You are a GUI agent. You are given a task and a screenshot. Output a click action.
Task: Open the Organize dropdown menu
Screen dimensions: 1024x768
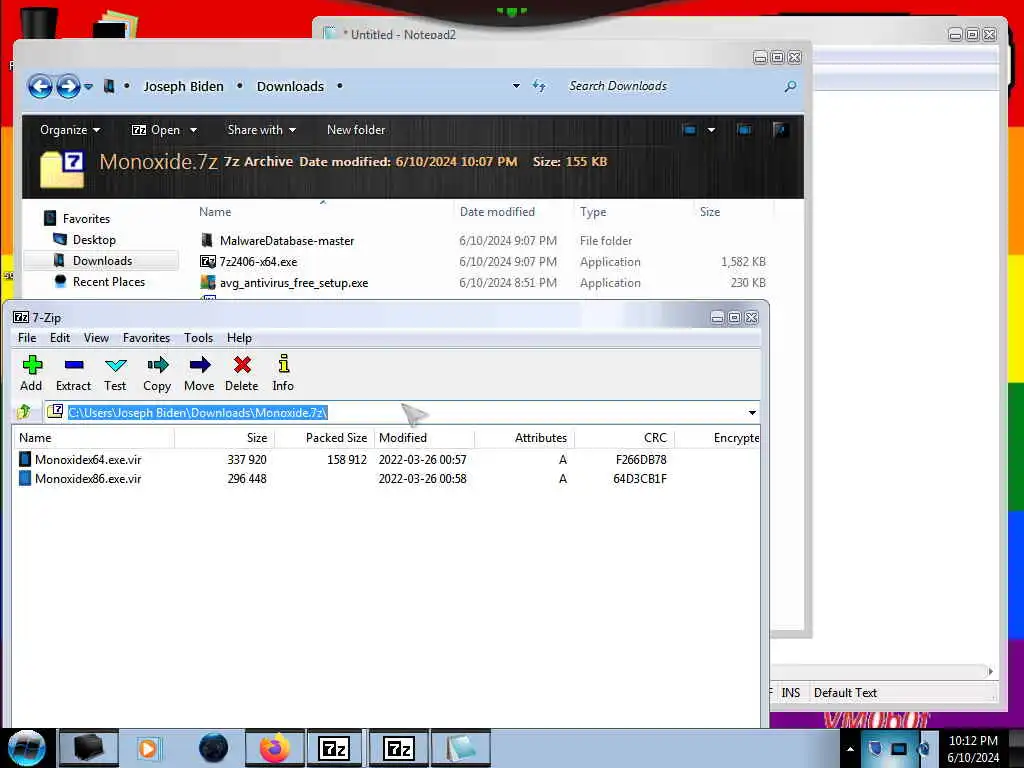click(70, 130)
